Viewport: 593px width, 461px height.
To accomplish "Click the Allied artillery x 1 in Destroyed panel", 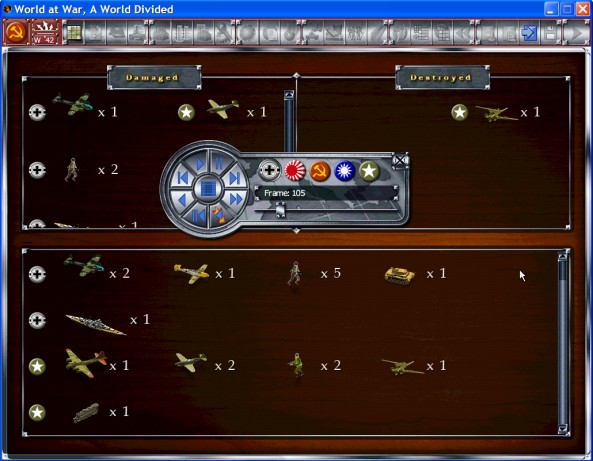I will pyautogui.click(x=497, y=113).
